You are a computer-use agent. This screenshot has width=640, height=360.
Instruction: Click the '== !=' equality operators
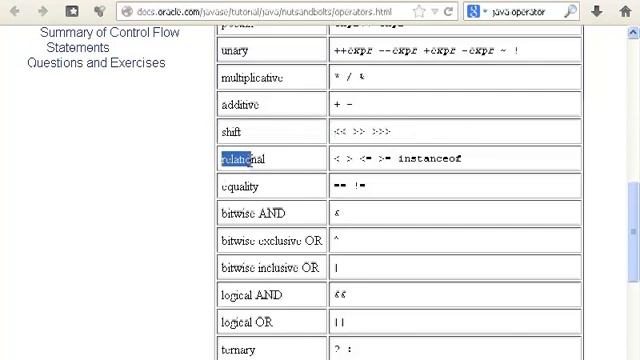tap(350, 185)
